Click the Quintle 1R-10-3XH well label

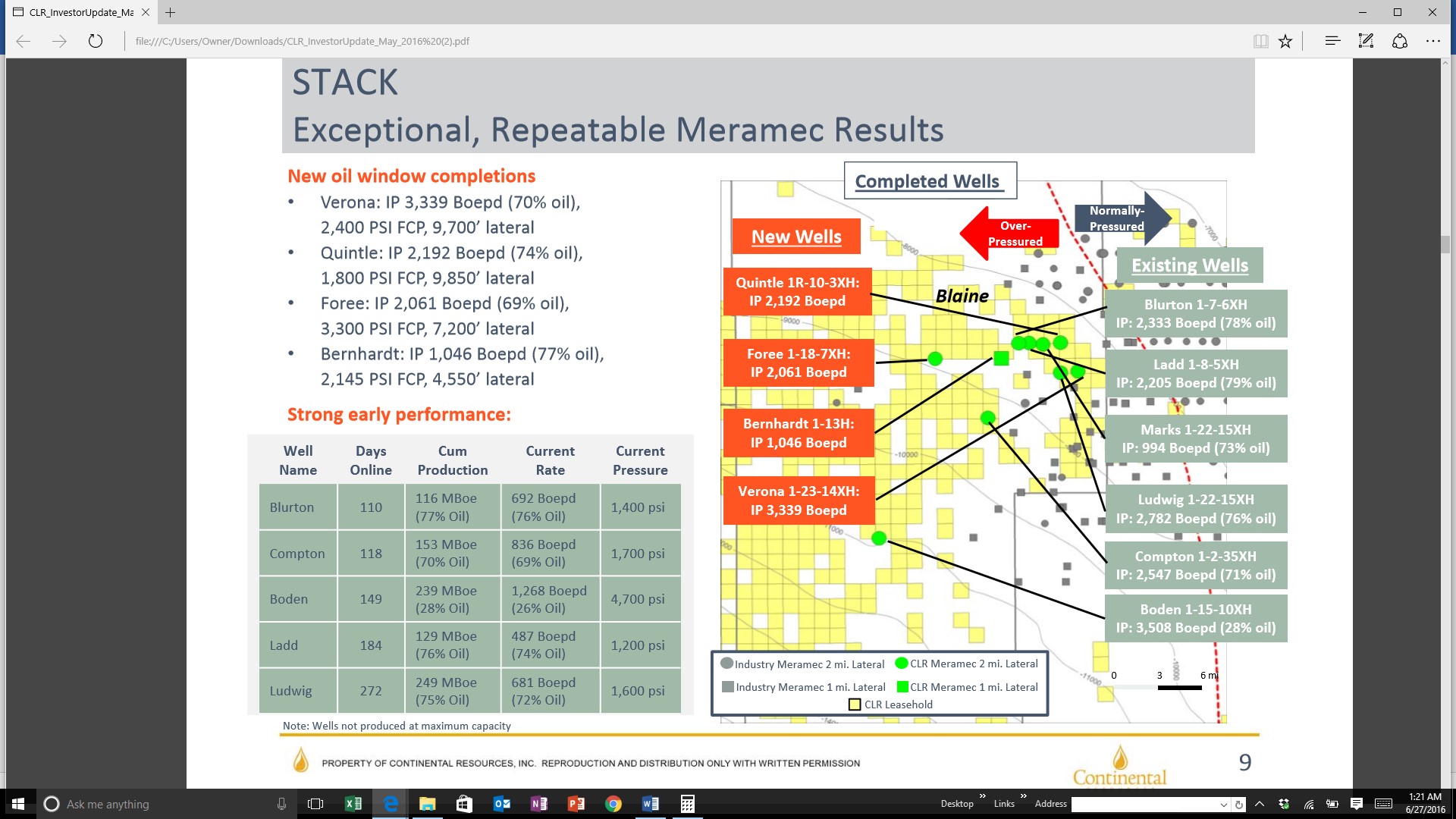(798, 292)
